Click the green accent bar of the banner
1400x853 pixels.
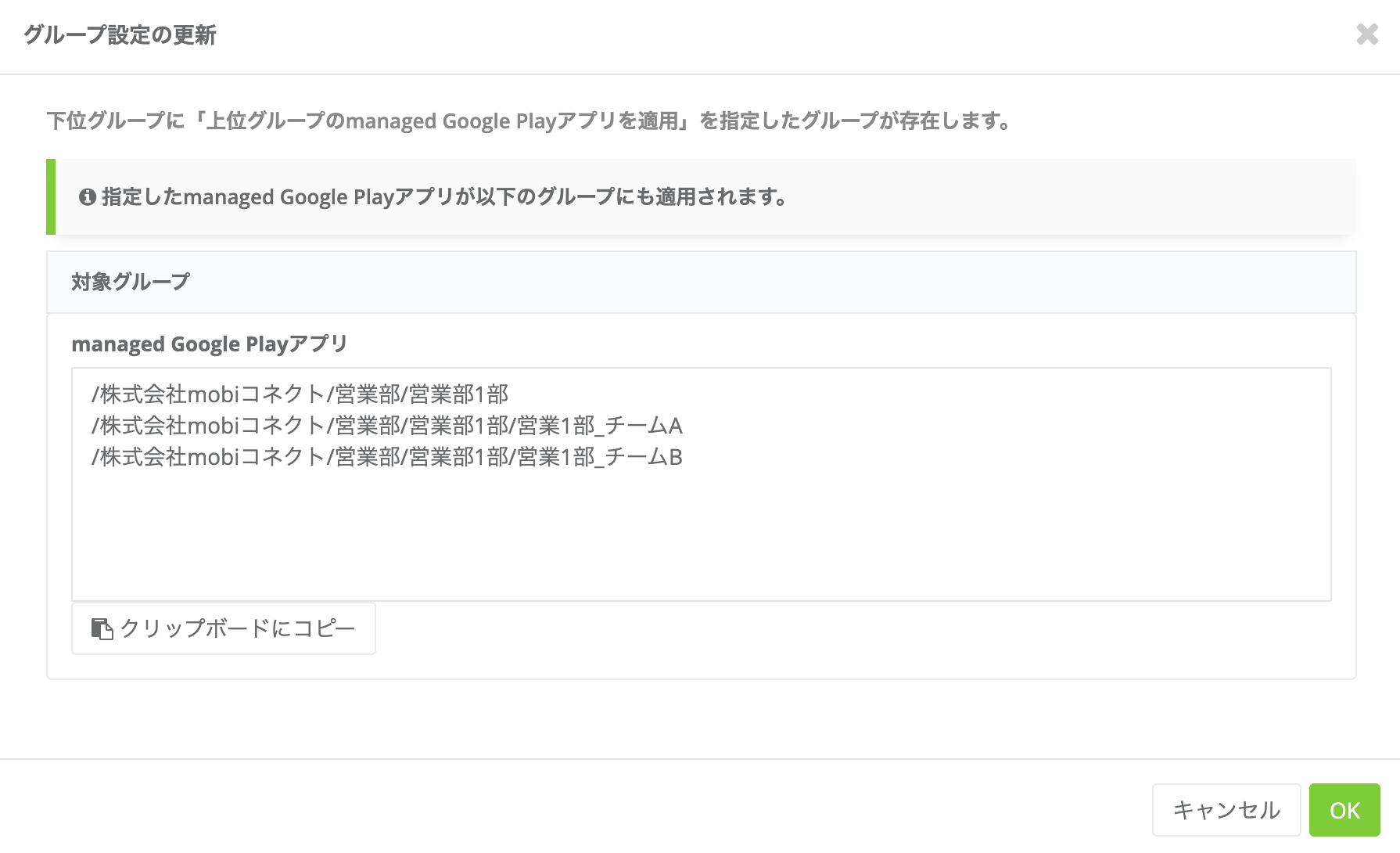(x=51, y=197)
